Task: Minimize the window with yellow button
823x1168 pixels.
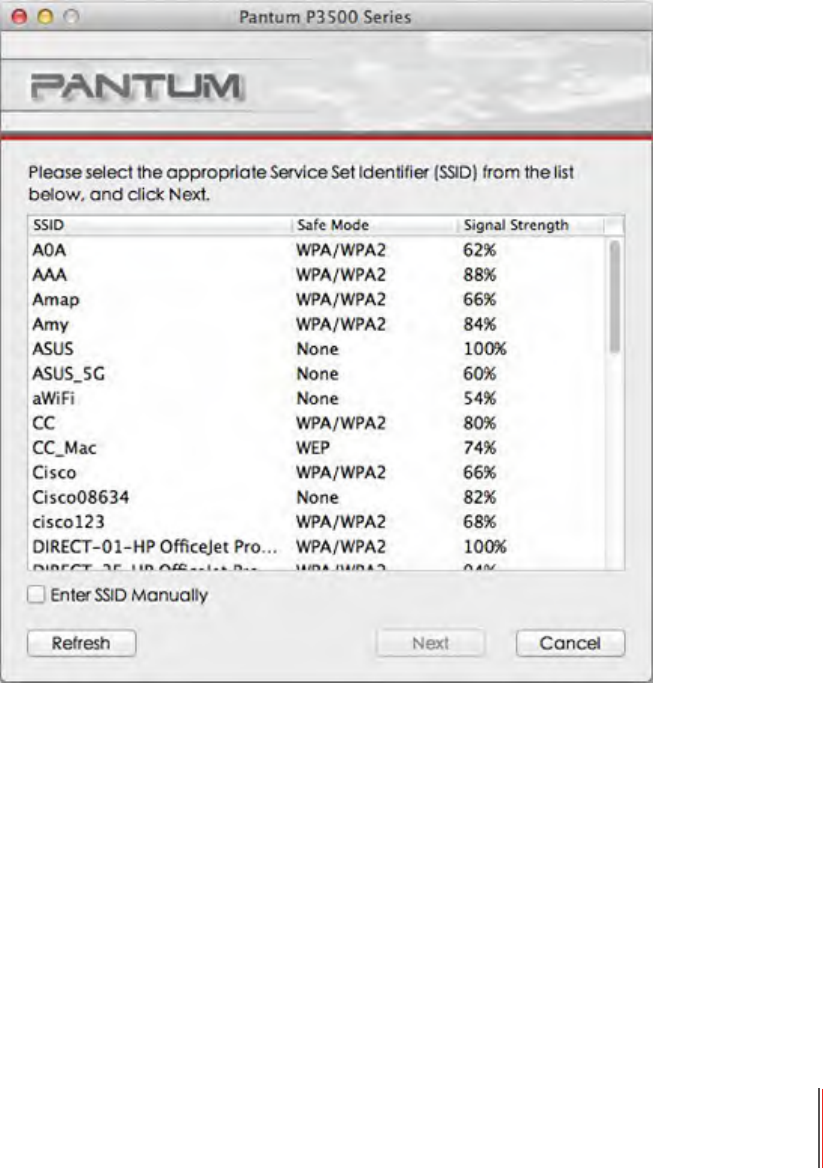Action: click(45, 16)
